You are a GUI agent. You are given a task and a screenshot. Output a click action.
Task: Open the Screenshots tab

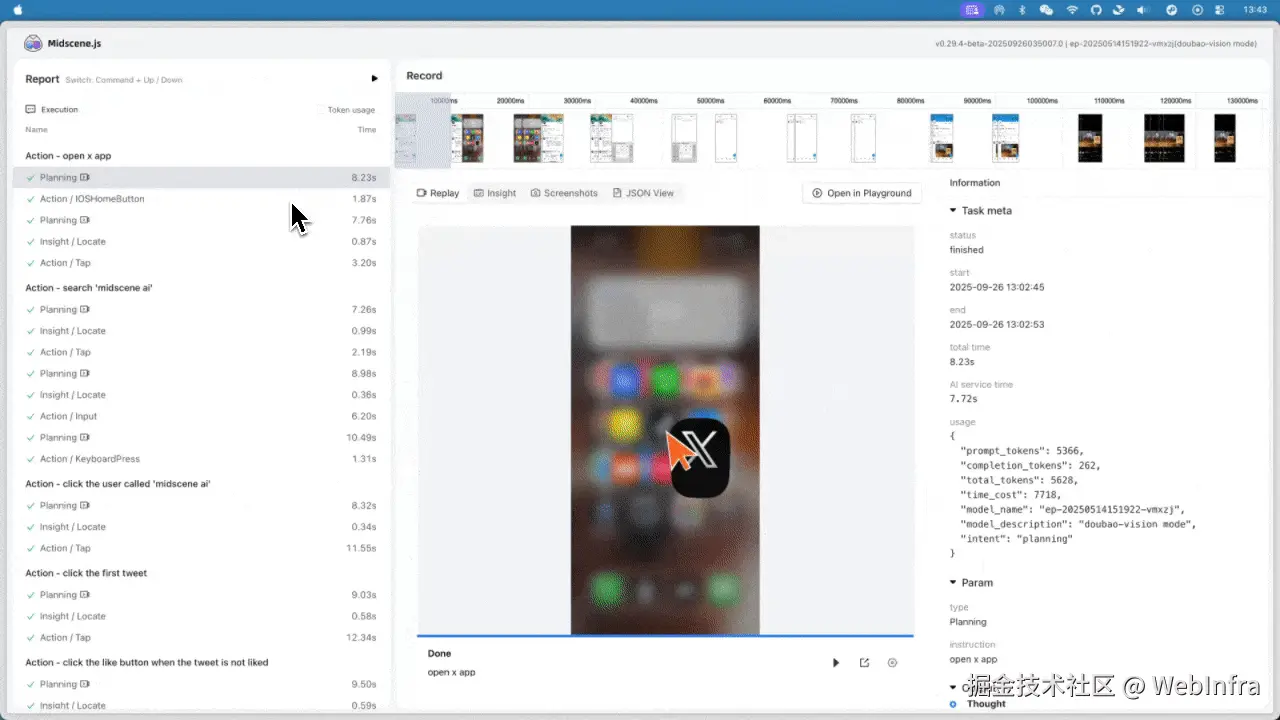(x=563, y=192)
